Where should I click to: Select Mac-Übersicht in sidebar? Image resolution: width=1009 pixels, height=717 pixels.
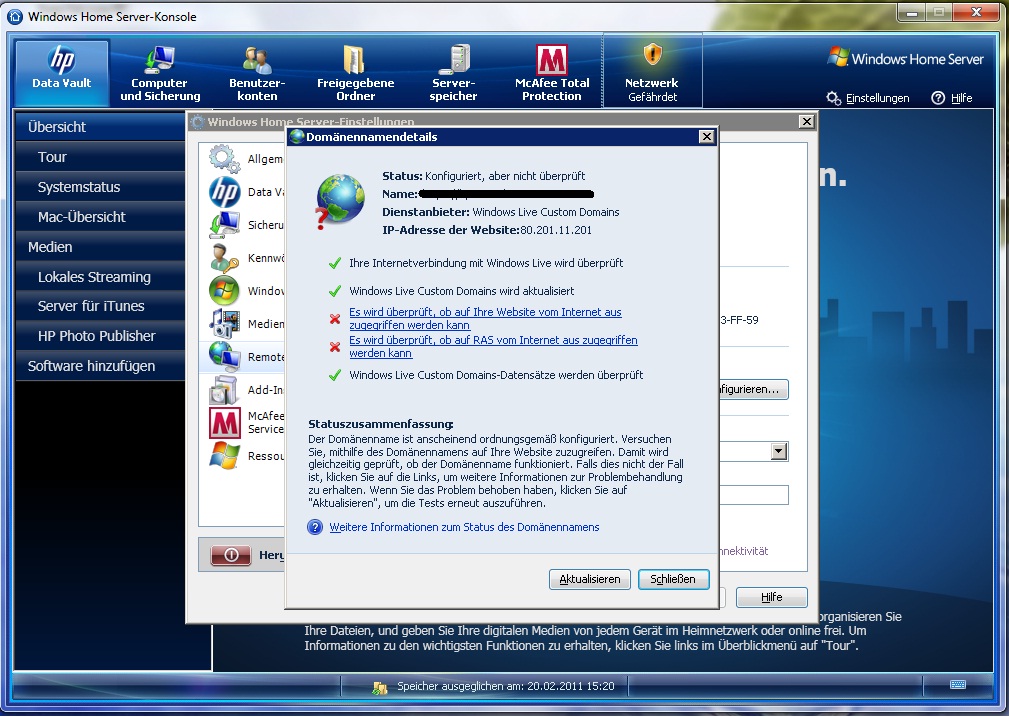click(x=100, y=217)
